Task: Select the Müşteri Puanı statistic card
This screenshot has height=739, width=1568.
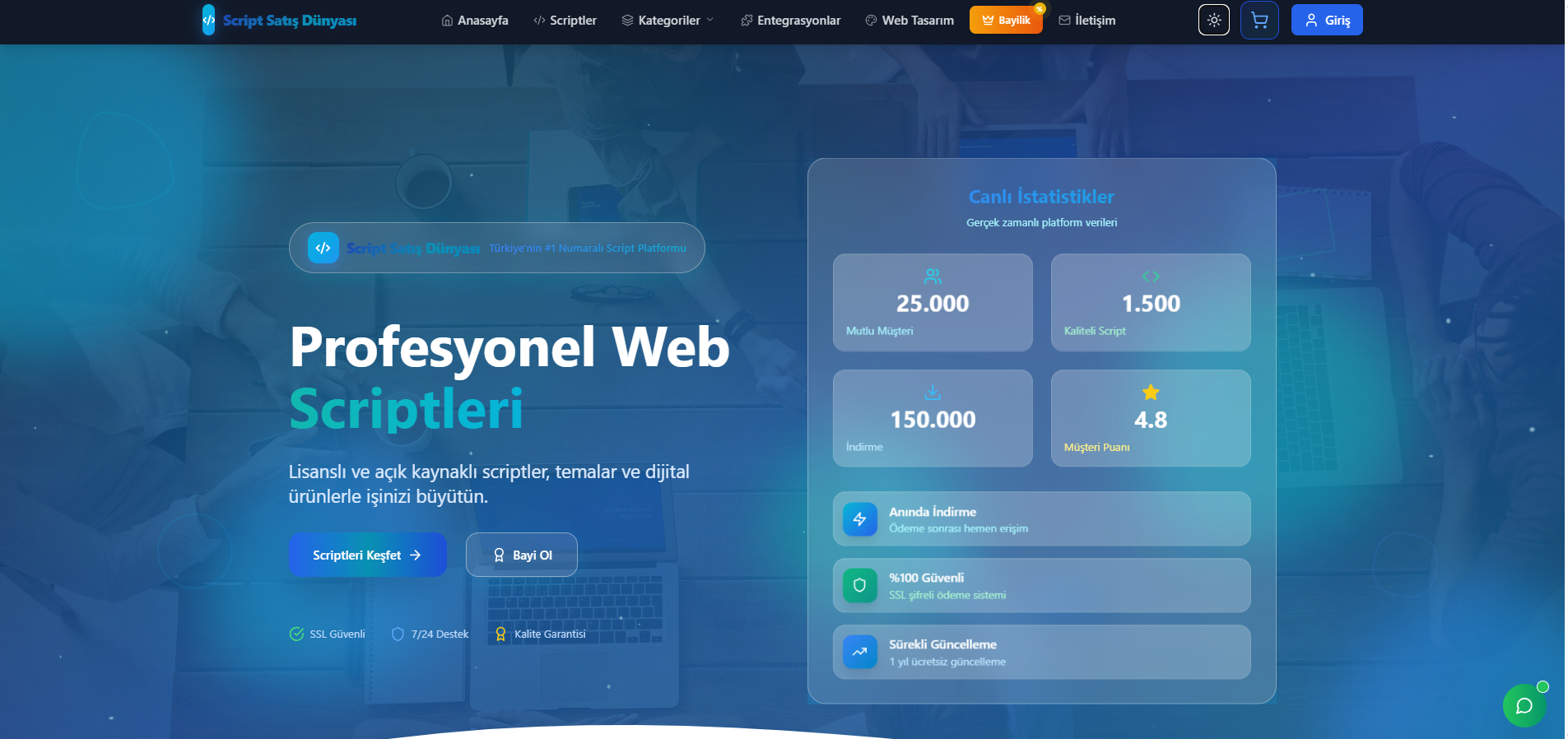Action: coord(1151,418)
